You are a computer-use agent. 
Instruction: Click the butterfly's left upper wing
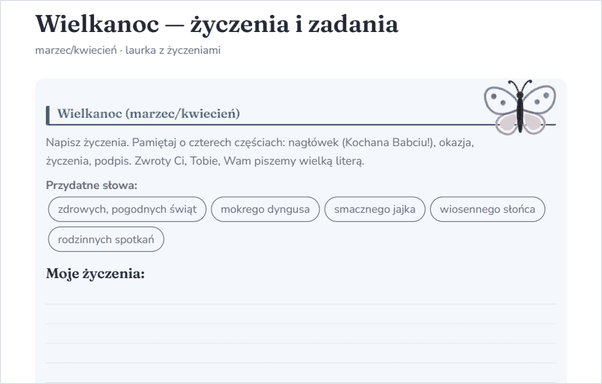click(500, 99)
